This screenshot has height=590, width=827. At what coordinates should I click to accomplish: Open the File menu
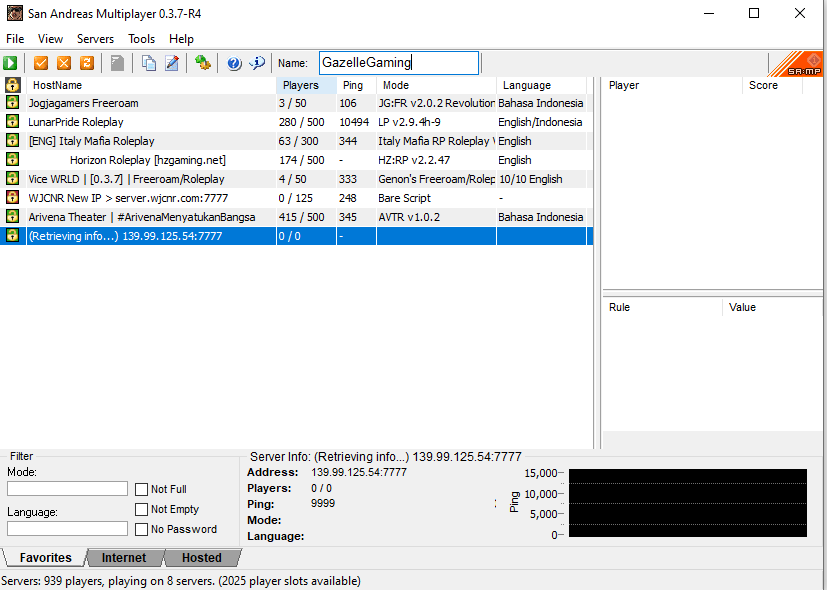[x=15, y=39]
